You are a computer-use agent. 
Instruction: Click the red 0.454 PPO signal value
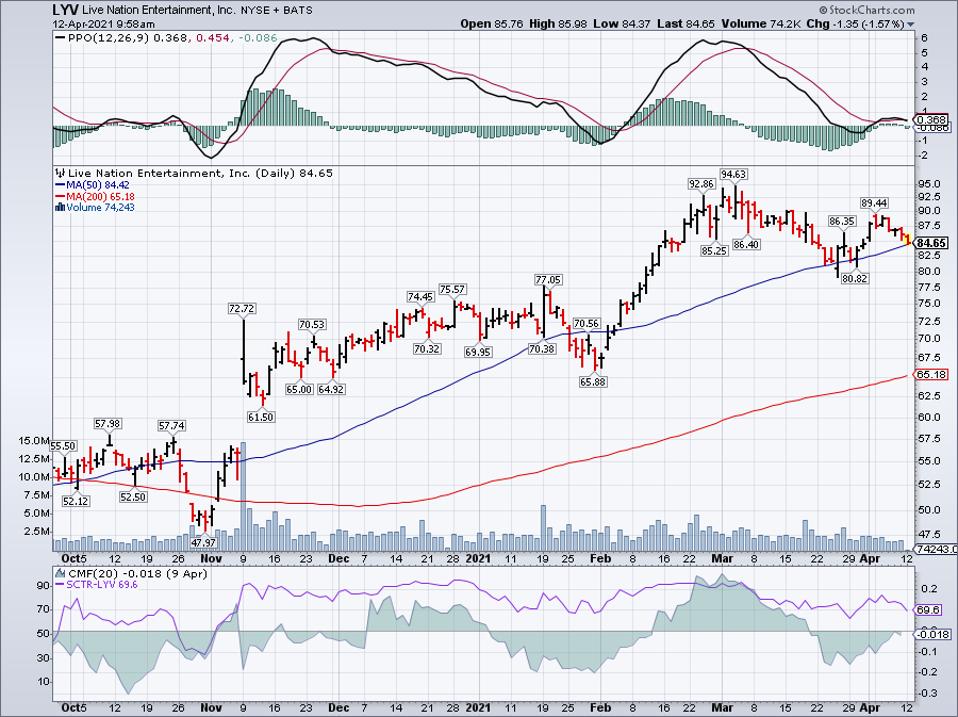[214, 38]
